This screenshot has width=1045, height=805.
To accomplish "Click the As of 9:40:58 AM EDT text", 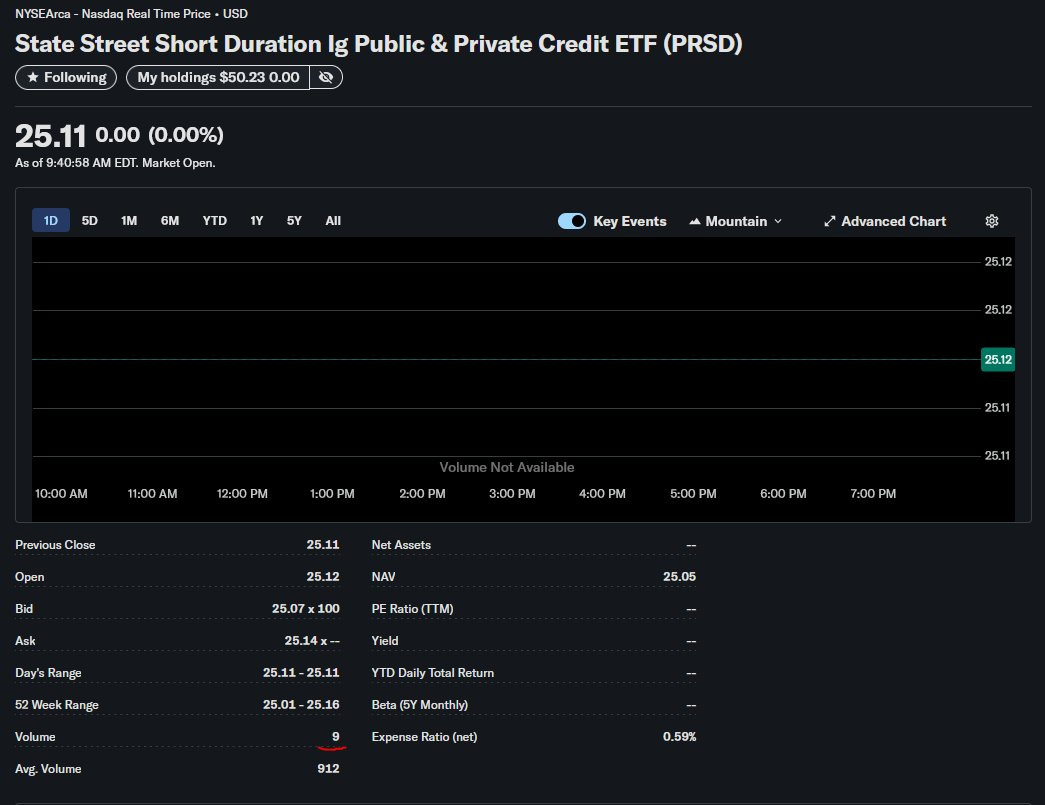I will point(115,163).
